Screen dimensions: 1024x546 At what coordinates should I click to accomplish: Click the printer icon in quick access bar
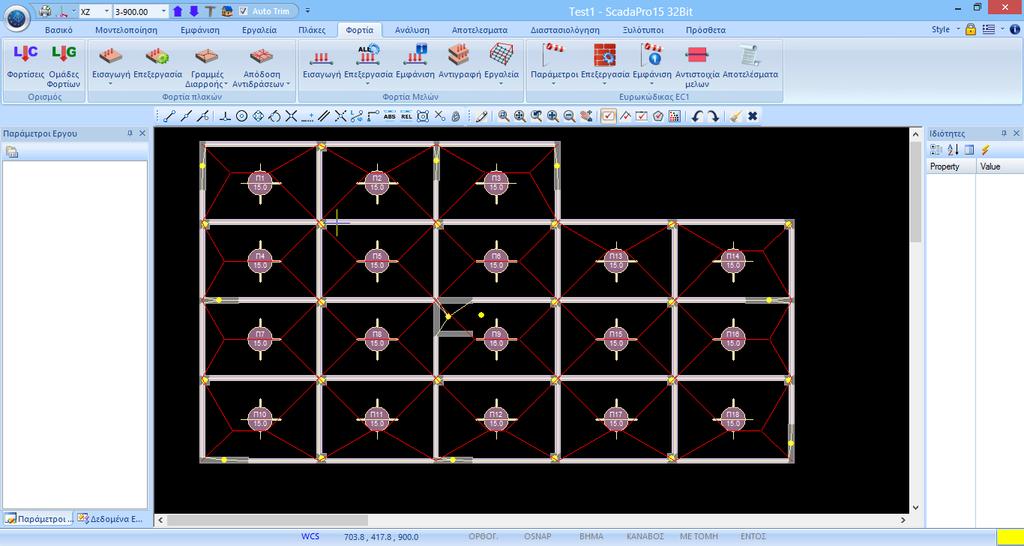[x=45, y=11]
